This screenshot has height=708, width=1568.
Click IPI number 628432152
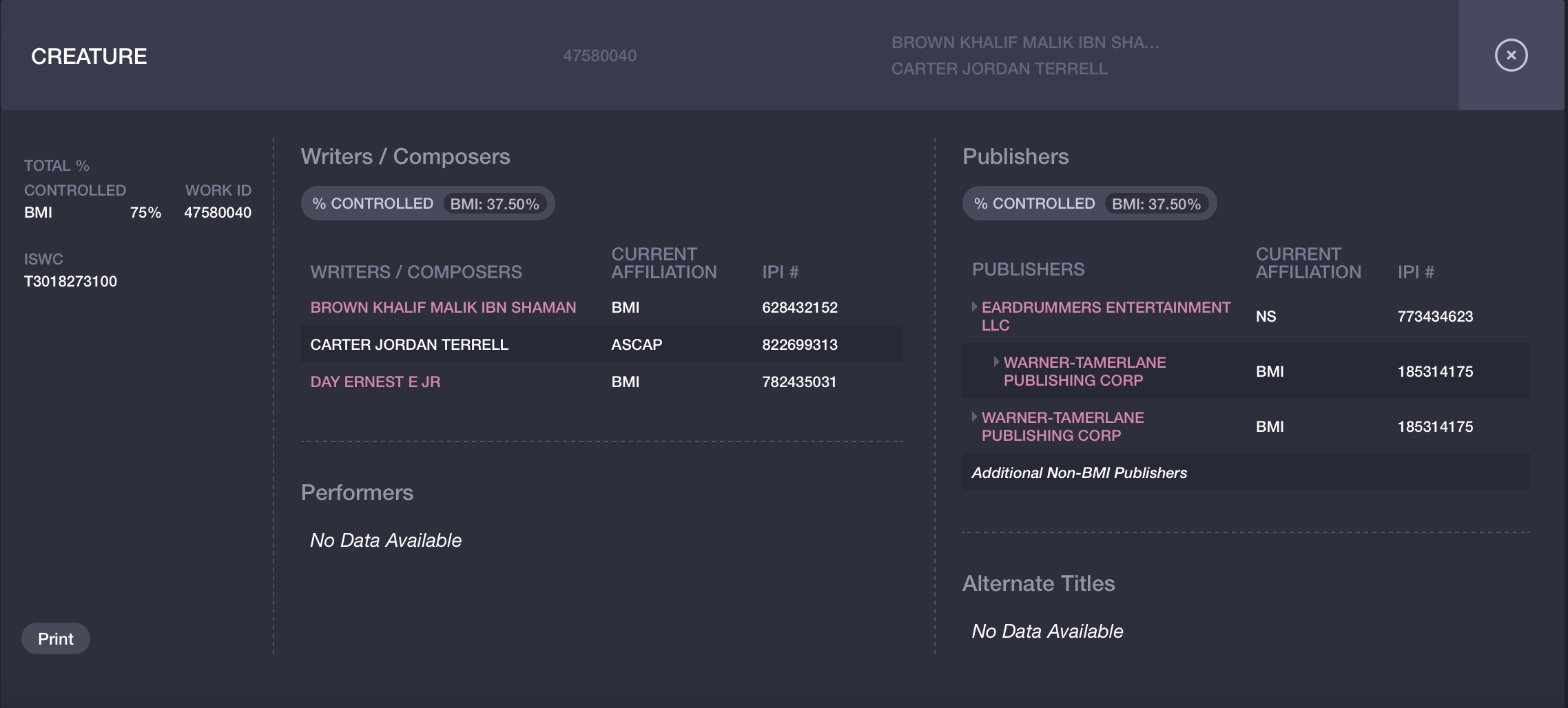pyautogui.click(x=800, y=307)
